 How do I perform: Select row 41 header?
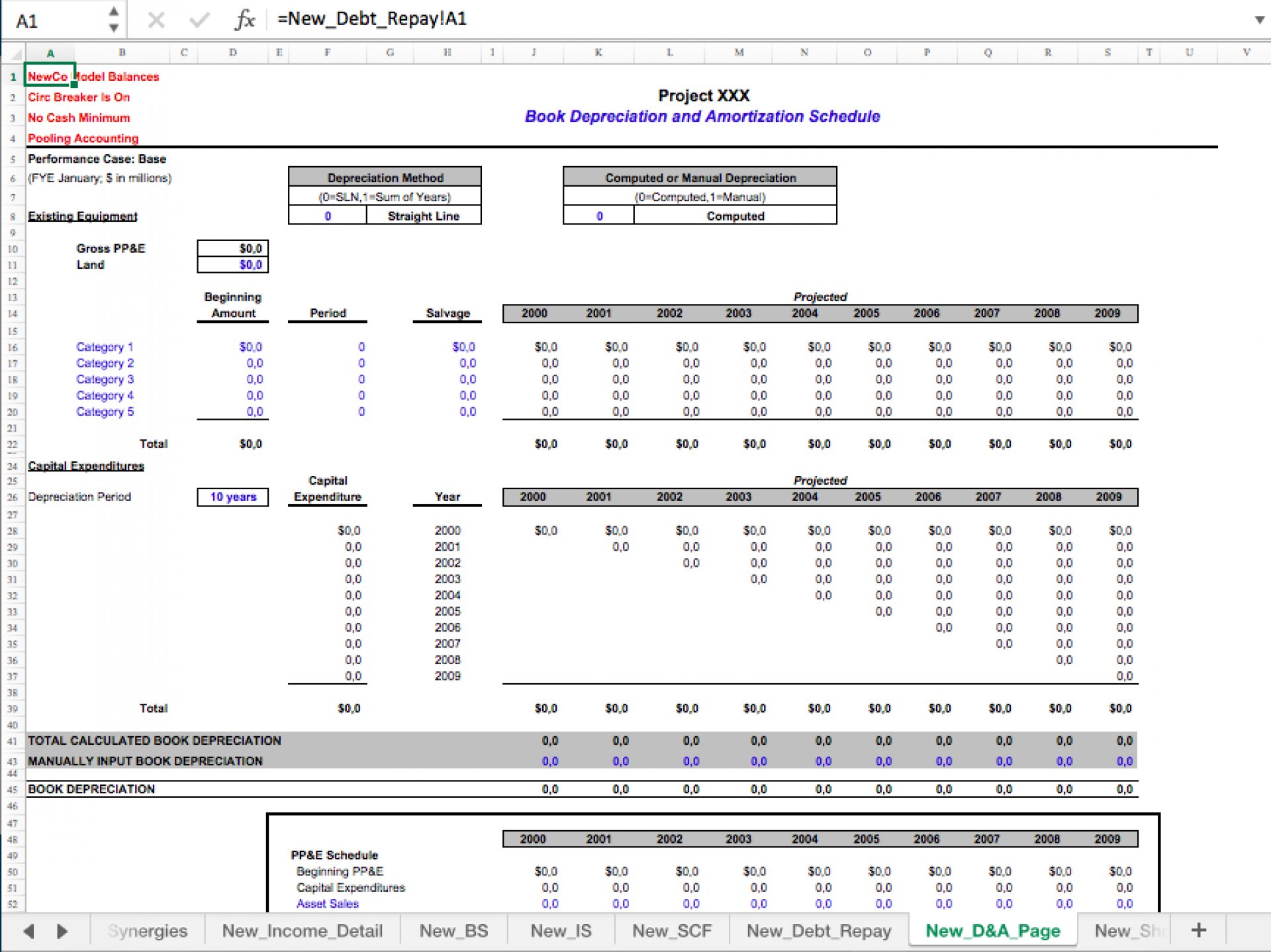pos(13,741)
